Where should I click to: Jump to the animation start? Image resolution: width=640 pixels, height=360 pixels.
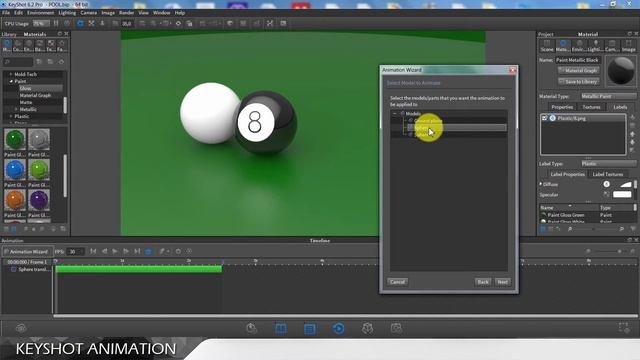point(93,251)
